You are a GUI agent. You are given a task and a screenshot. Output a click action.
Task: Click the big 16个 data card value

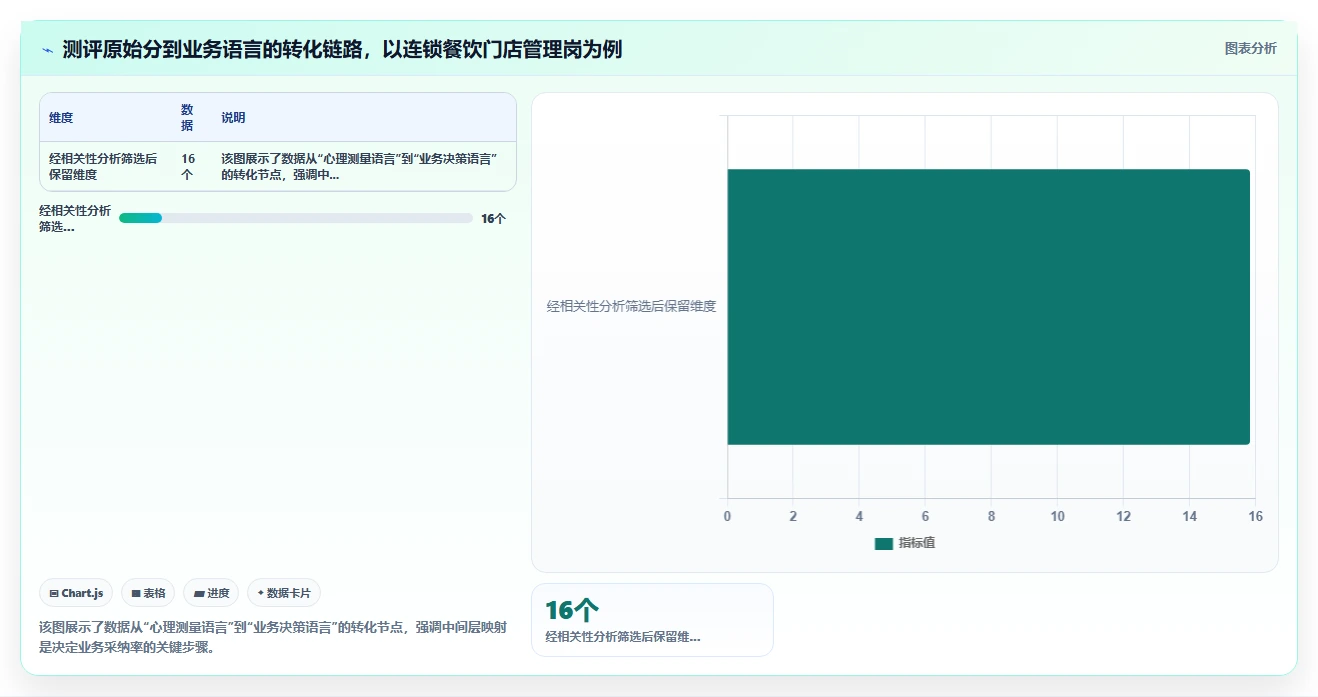[572, 611]
